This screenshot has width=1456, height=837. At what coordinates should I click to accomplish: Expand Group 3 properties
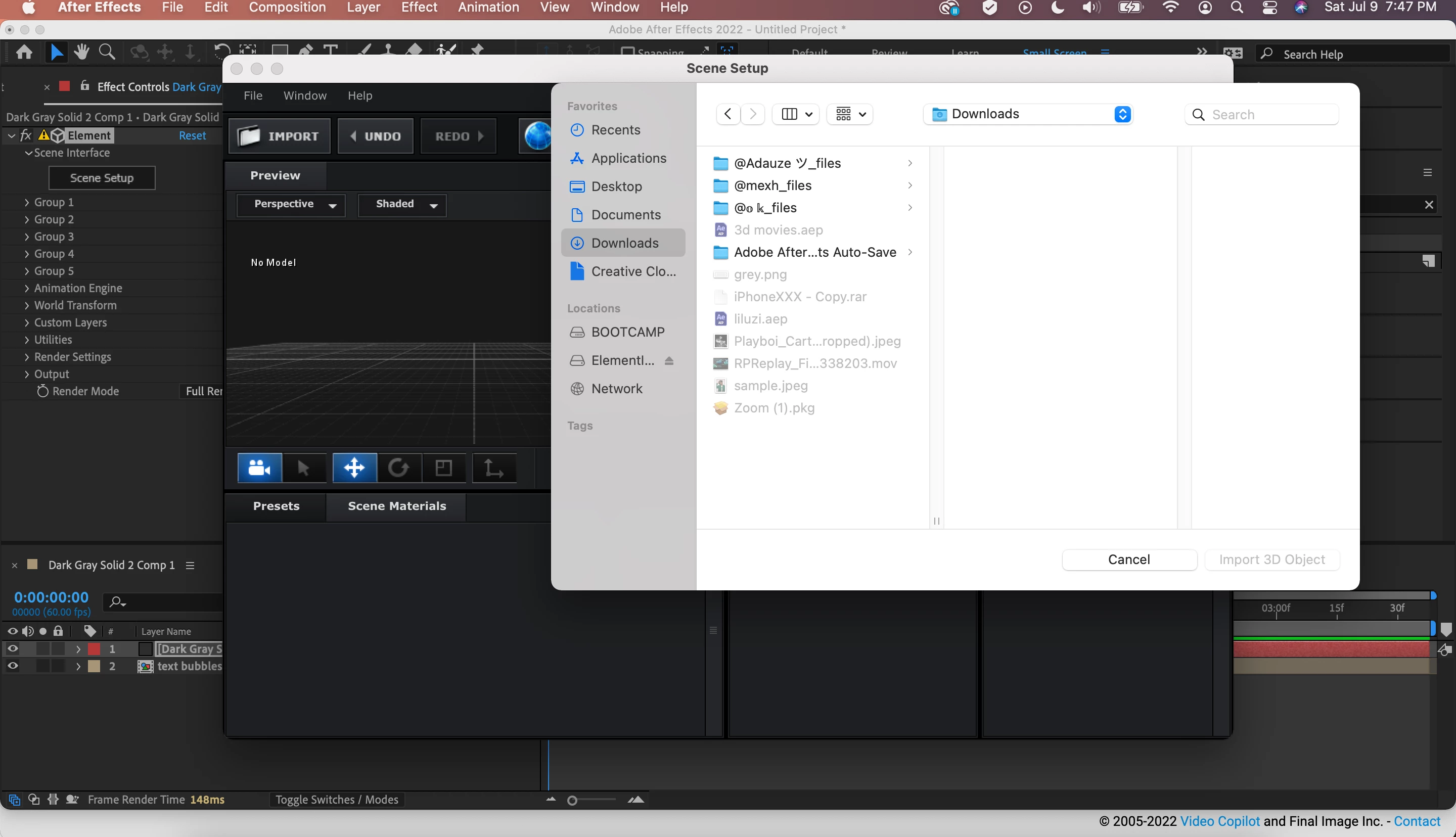pyautogui.click(x=26, y=237)
